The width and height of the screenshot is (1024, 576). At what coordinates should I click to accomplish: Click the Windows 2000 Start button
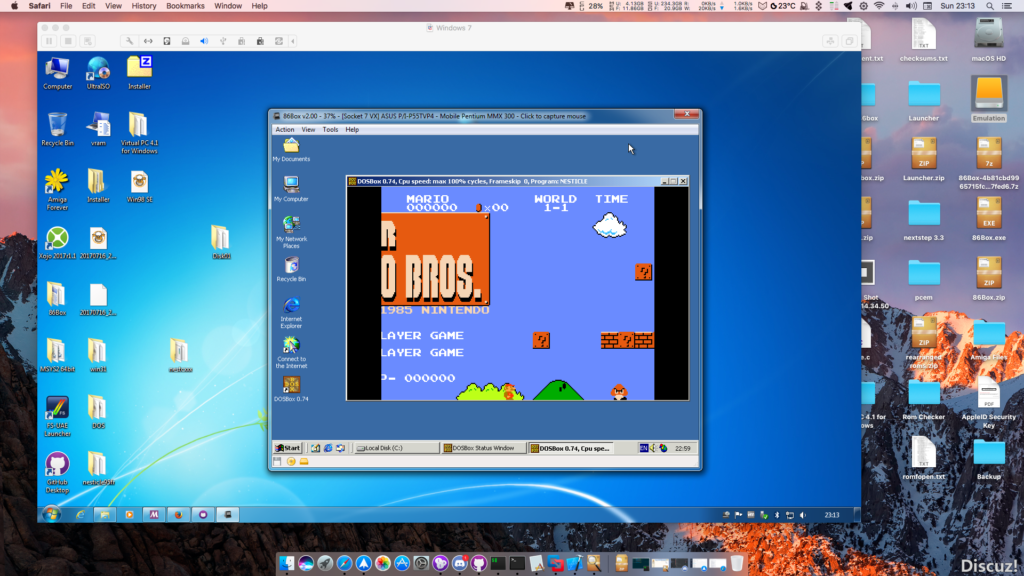[287, 448]
